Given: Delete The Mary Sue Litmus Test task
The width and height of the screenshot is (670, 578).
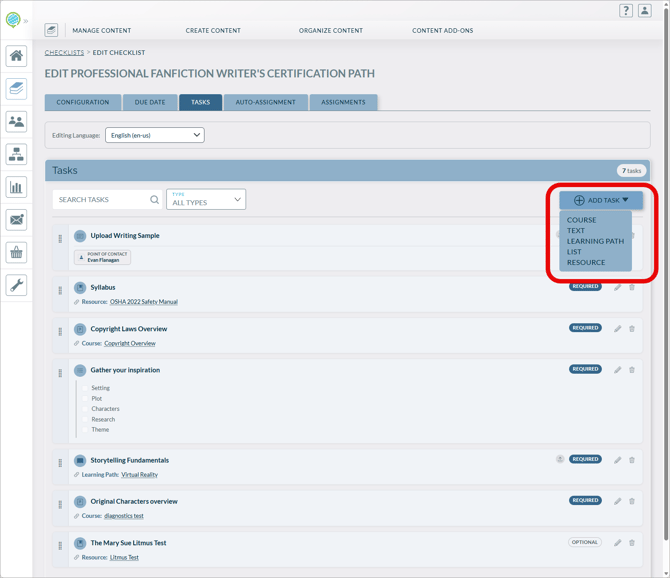Looking at the screenshot, I should coord(632,543).
